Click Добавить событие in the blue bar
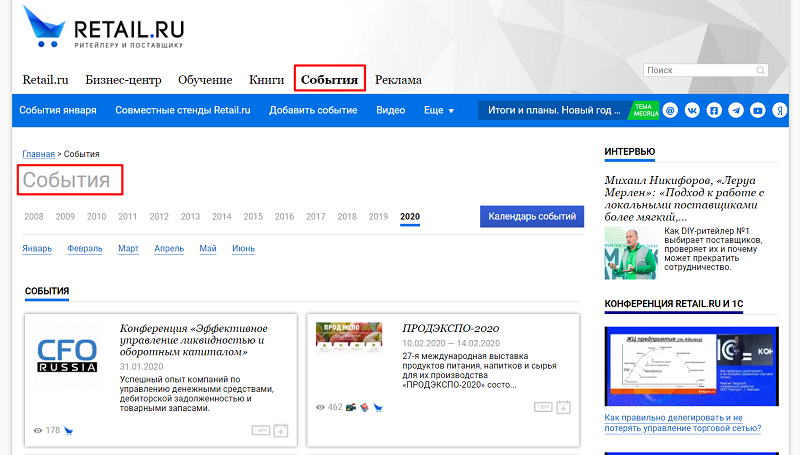800x455 pixels. coord(313,110)
